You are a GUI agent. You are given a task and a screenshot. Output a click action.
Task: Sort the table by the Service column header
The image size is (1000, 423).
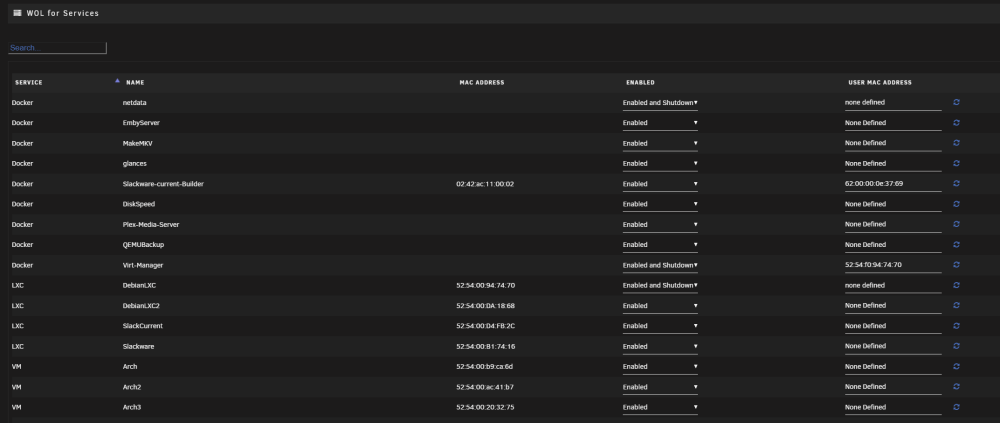pyautogui.click(x=29, y=82)
